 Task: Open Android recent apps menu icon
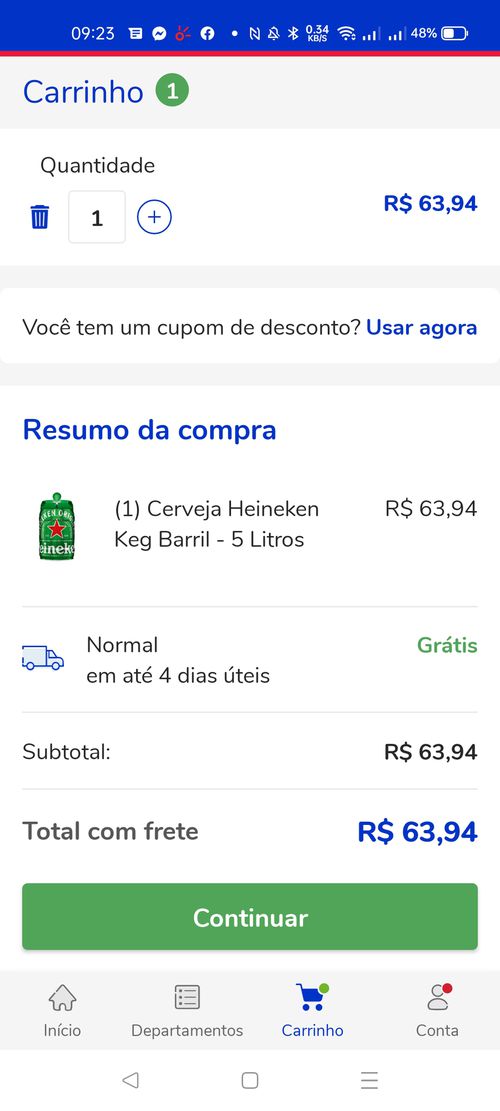pyautogui.click(x=369, y=1080)
